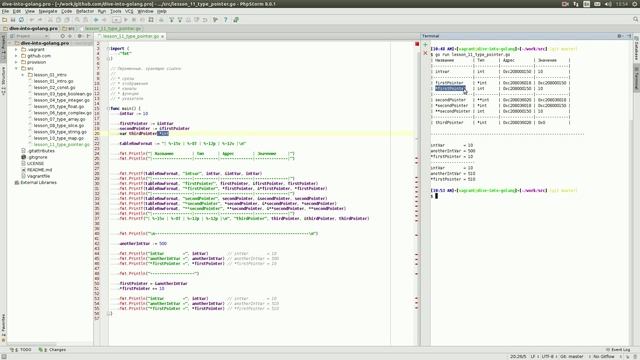The width and height of the screenshot is (640, 360).
Task: Click the close terminal session X icon
Action: 425,53
